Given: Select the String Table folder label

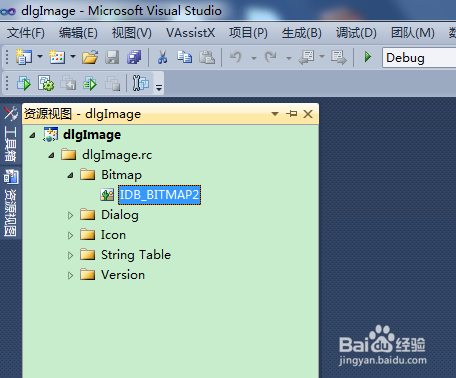Looking at the screenshot, I should coord(136,255).
